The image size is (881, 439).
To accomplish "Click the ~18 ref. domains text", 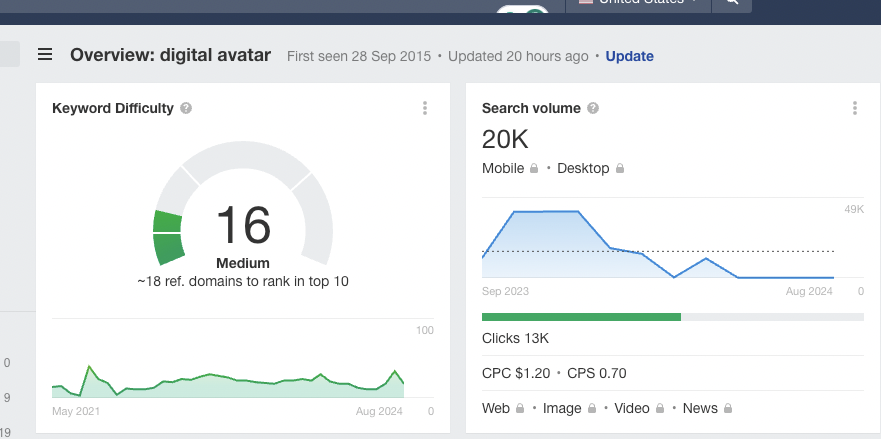I will [243, 281].
